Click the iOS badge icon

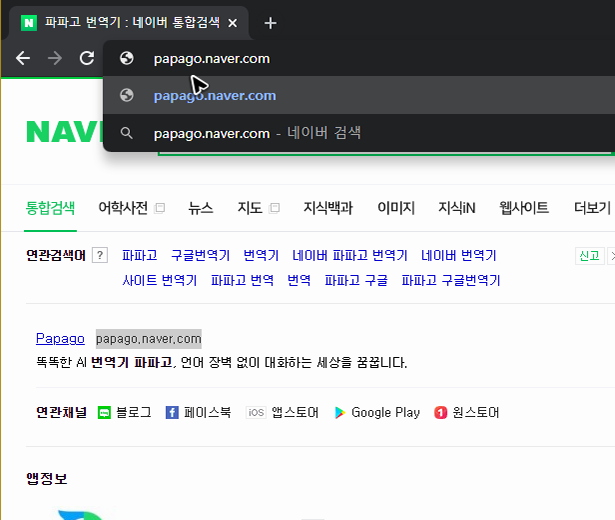coord(256,413)
